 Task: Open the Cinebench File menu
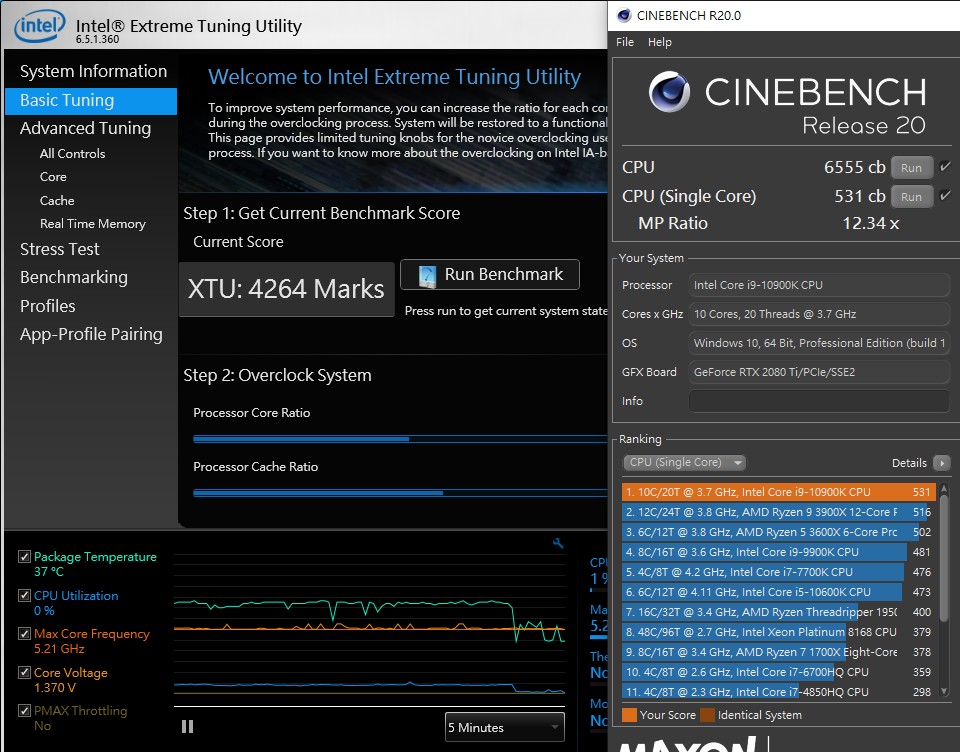click(x=624, y=42)
